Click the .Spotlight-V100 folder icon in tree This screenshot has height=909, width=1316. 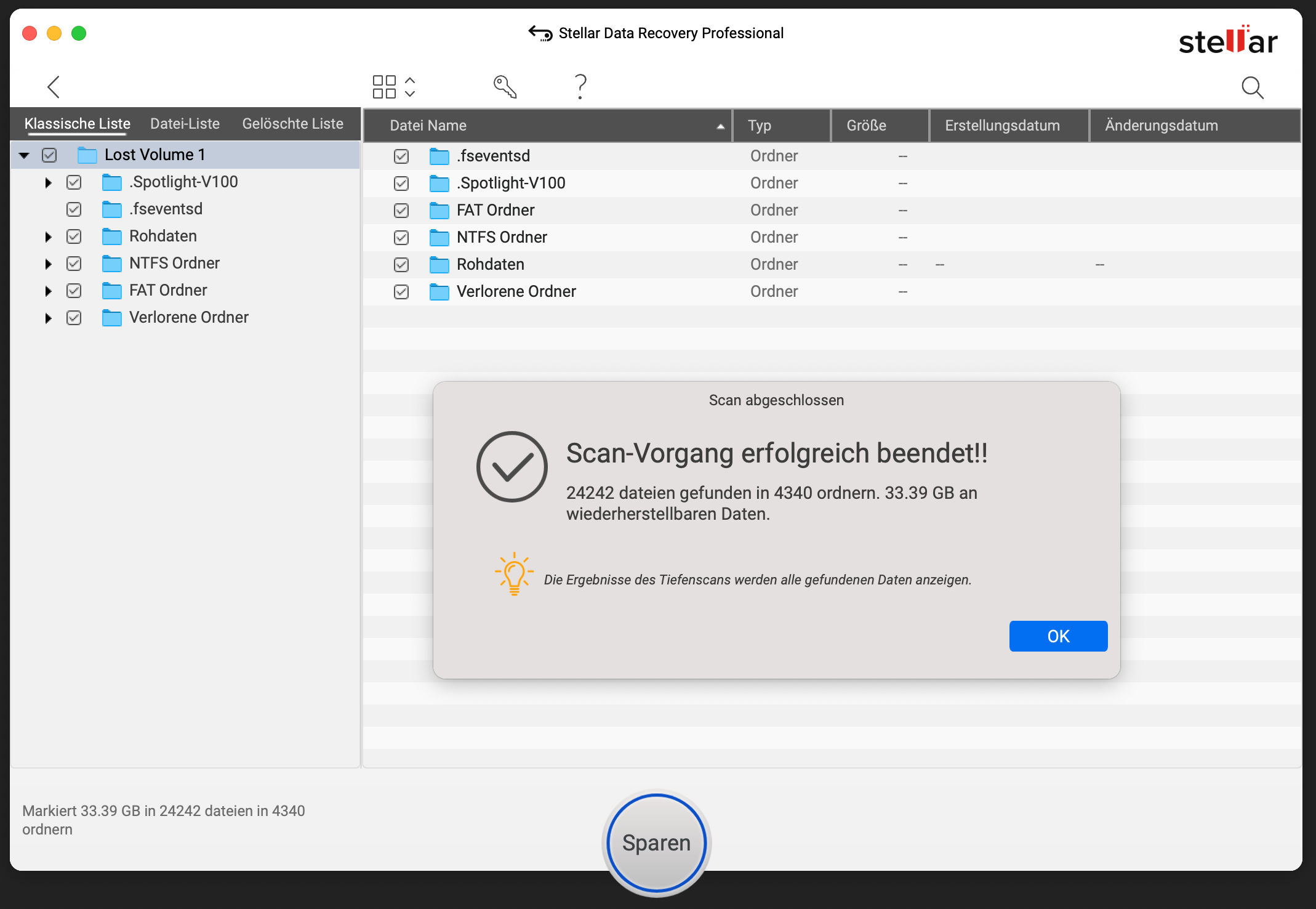(112, 182)
